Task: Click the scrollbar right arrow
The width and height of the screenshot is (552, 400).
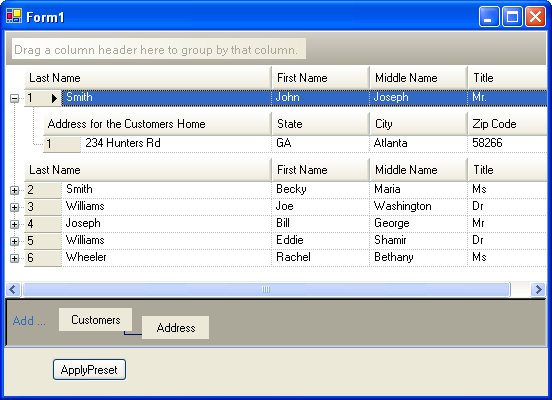Action: (538, 289)
